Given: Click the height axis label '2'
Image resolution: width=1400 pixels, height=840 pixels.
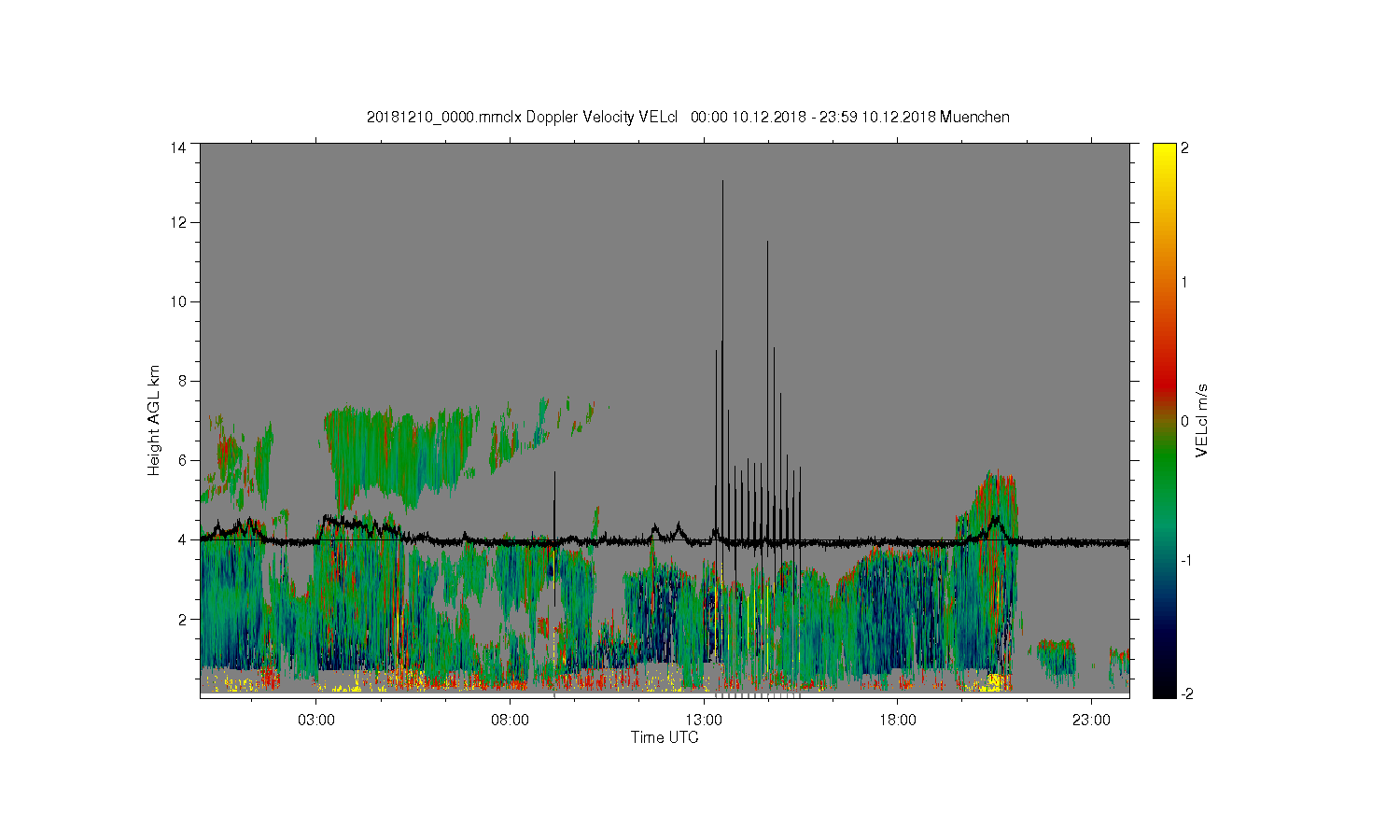Looking at the screenshot, I should pos(182,619).
